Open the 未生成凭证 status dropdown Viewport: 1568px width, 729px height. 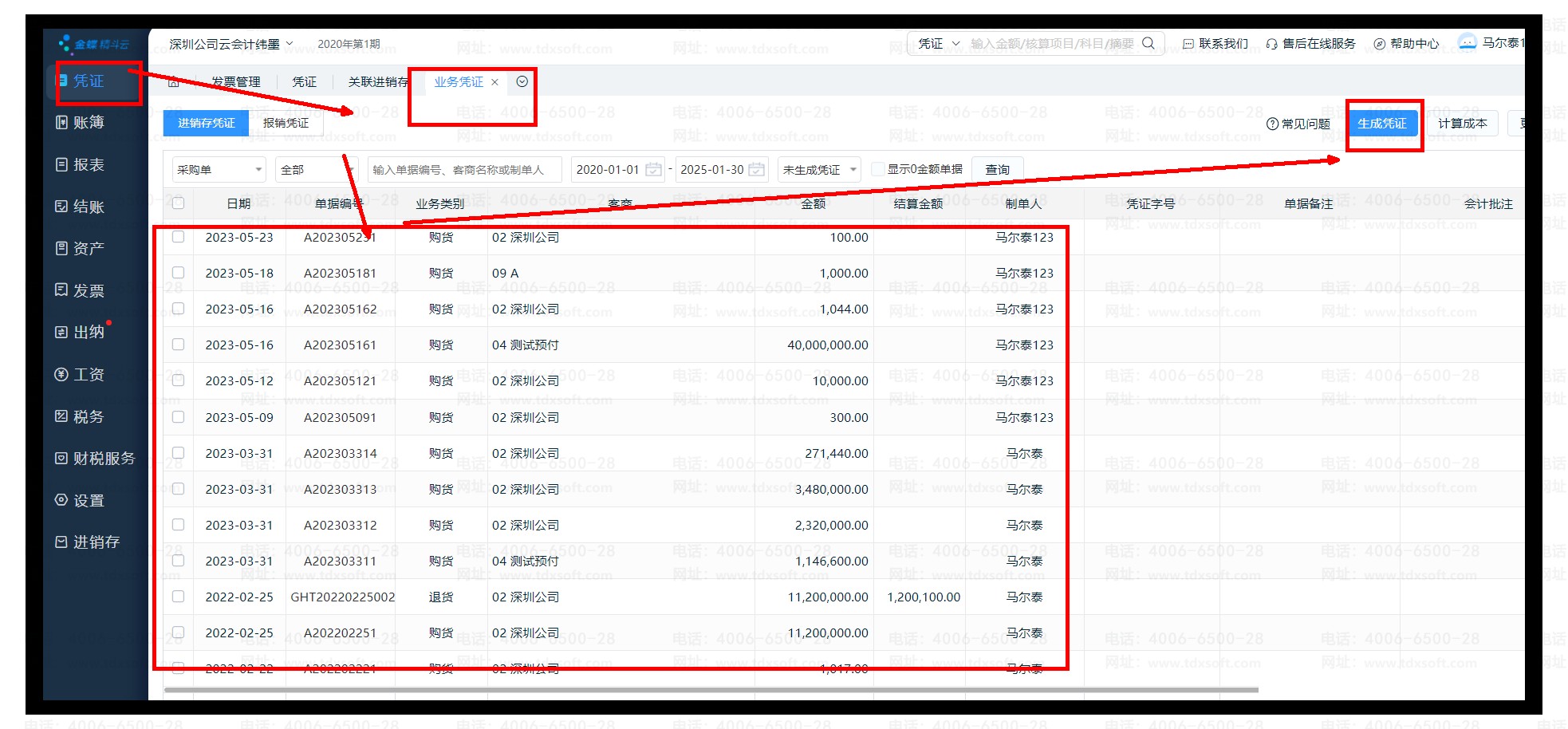tap(853, 169)
